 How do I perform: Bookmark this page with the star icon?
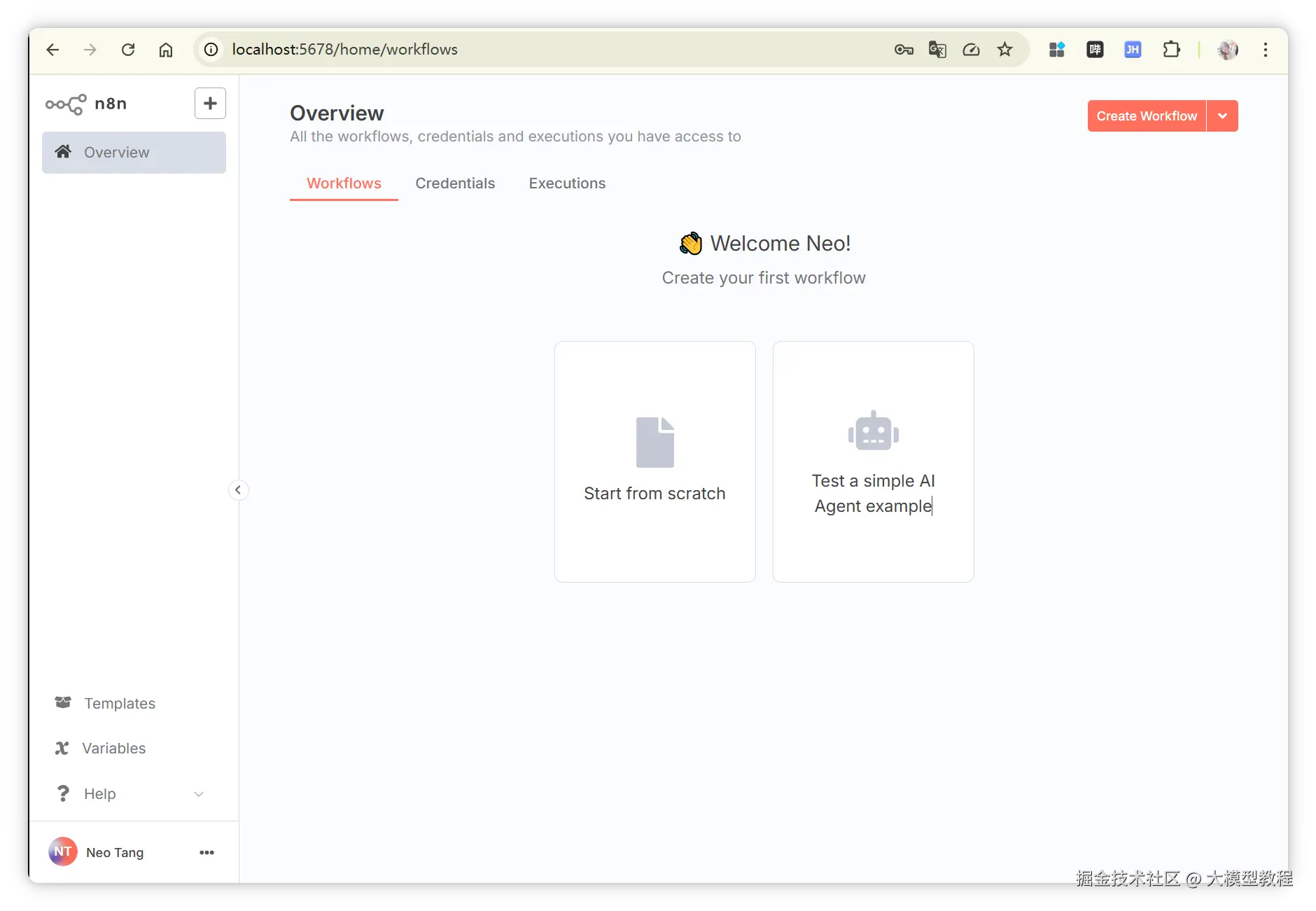[x=1004, y=50]
